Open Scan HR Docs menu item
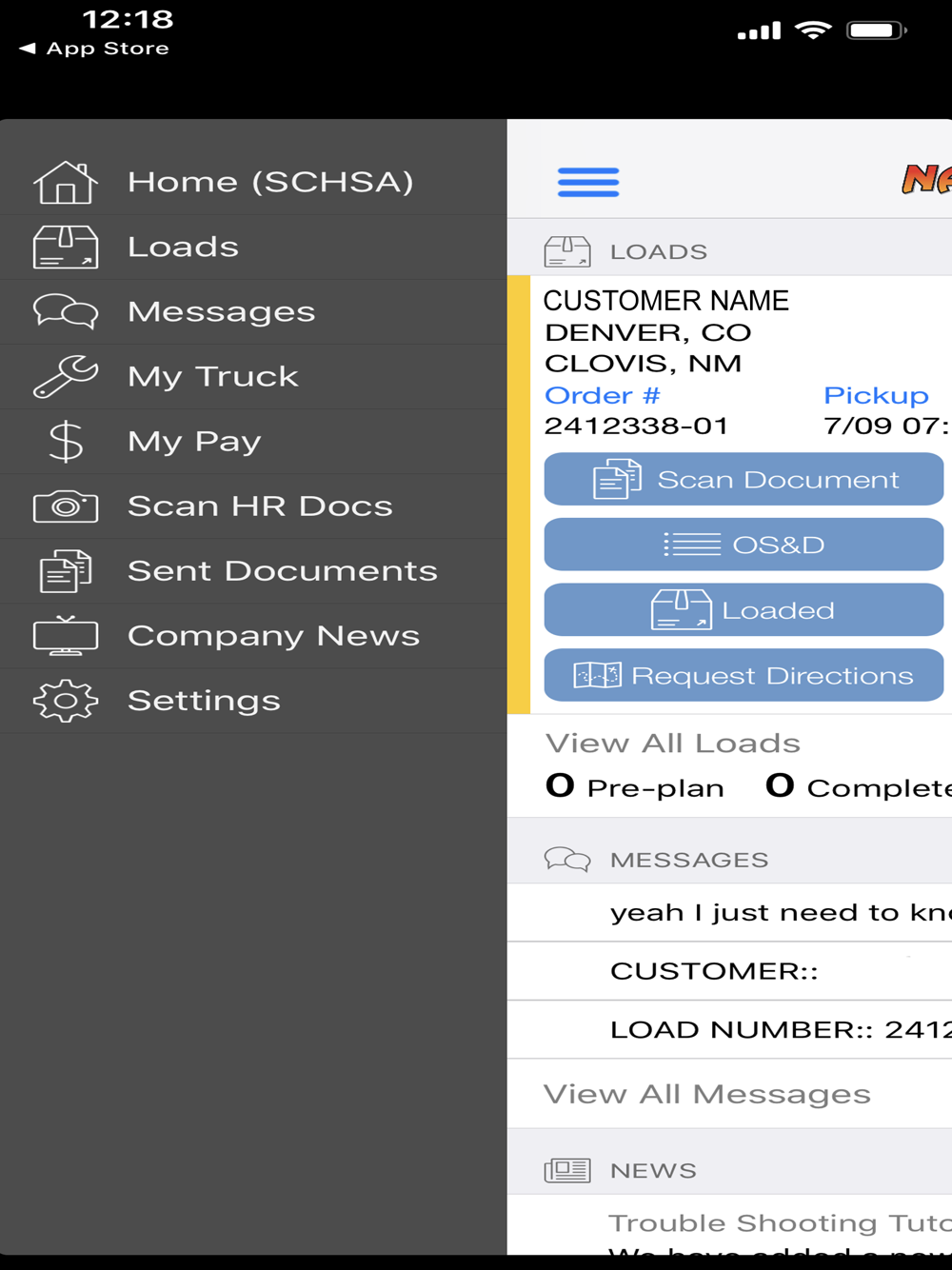This screenshot has width=952, height=1270. [253, 506]
